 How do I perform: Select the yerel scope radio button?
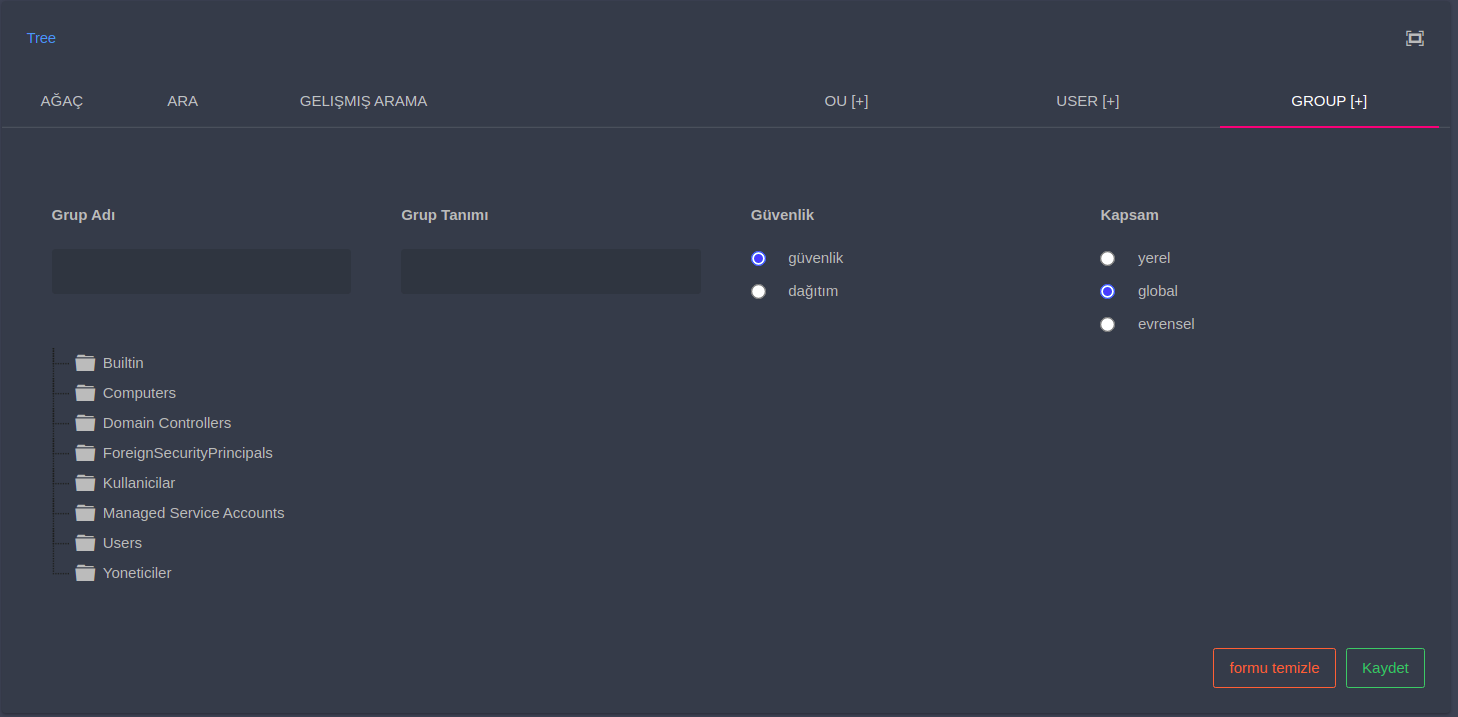pos(1107,258)
